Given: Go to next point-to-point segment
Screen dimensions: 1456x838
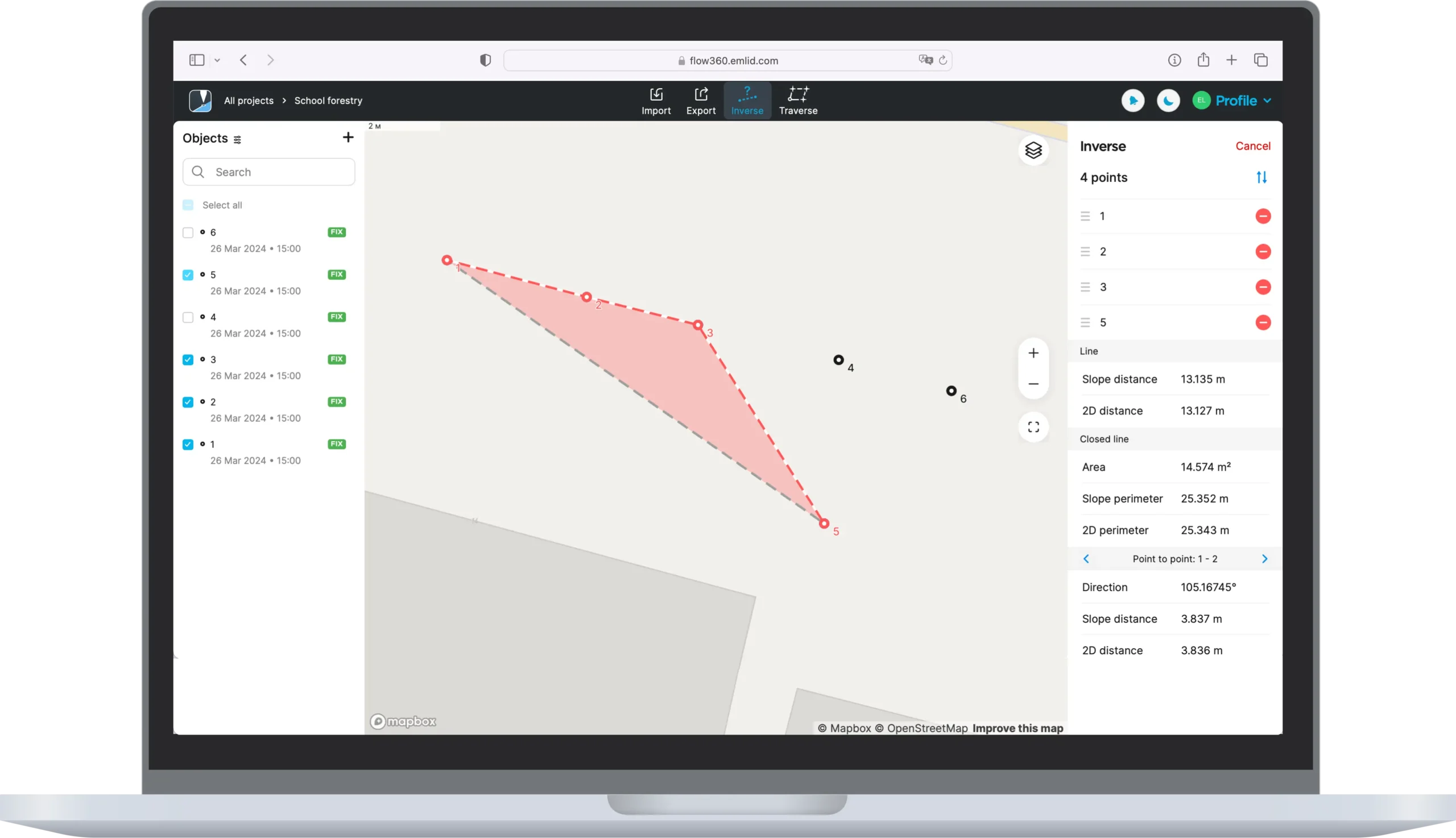Looking at the screenshot, I should [1264, 559].
